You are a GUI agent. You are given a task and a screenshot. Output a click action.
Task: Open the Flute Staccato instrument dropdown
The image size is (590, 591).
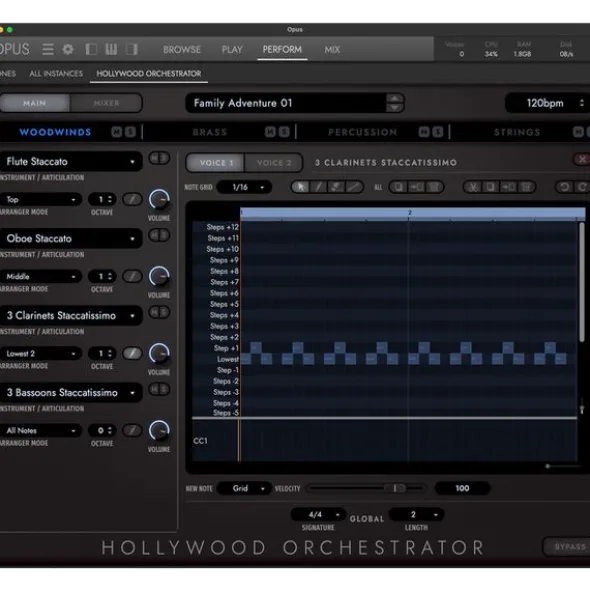point(71,162)
